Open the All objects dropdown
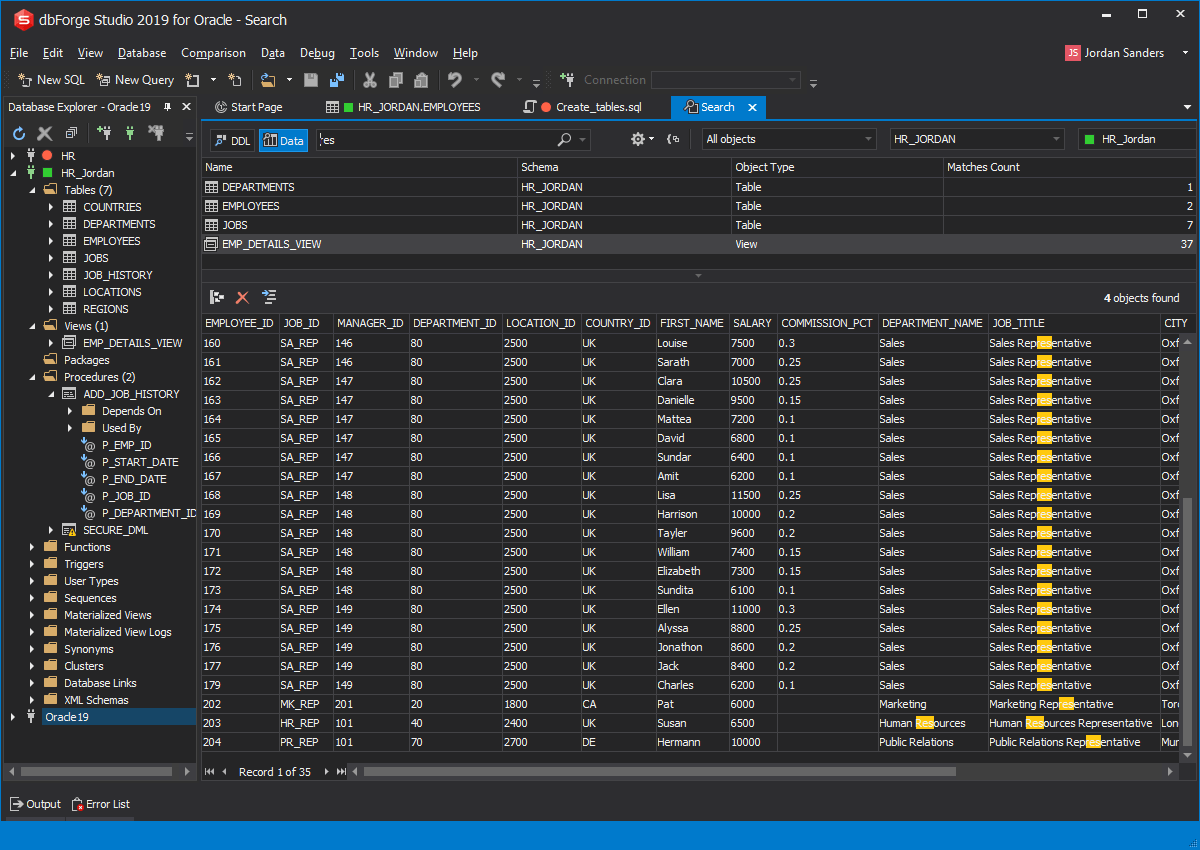 click(x=788, y=140)
